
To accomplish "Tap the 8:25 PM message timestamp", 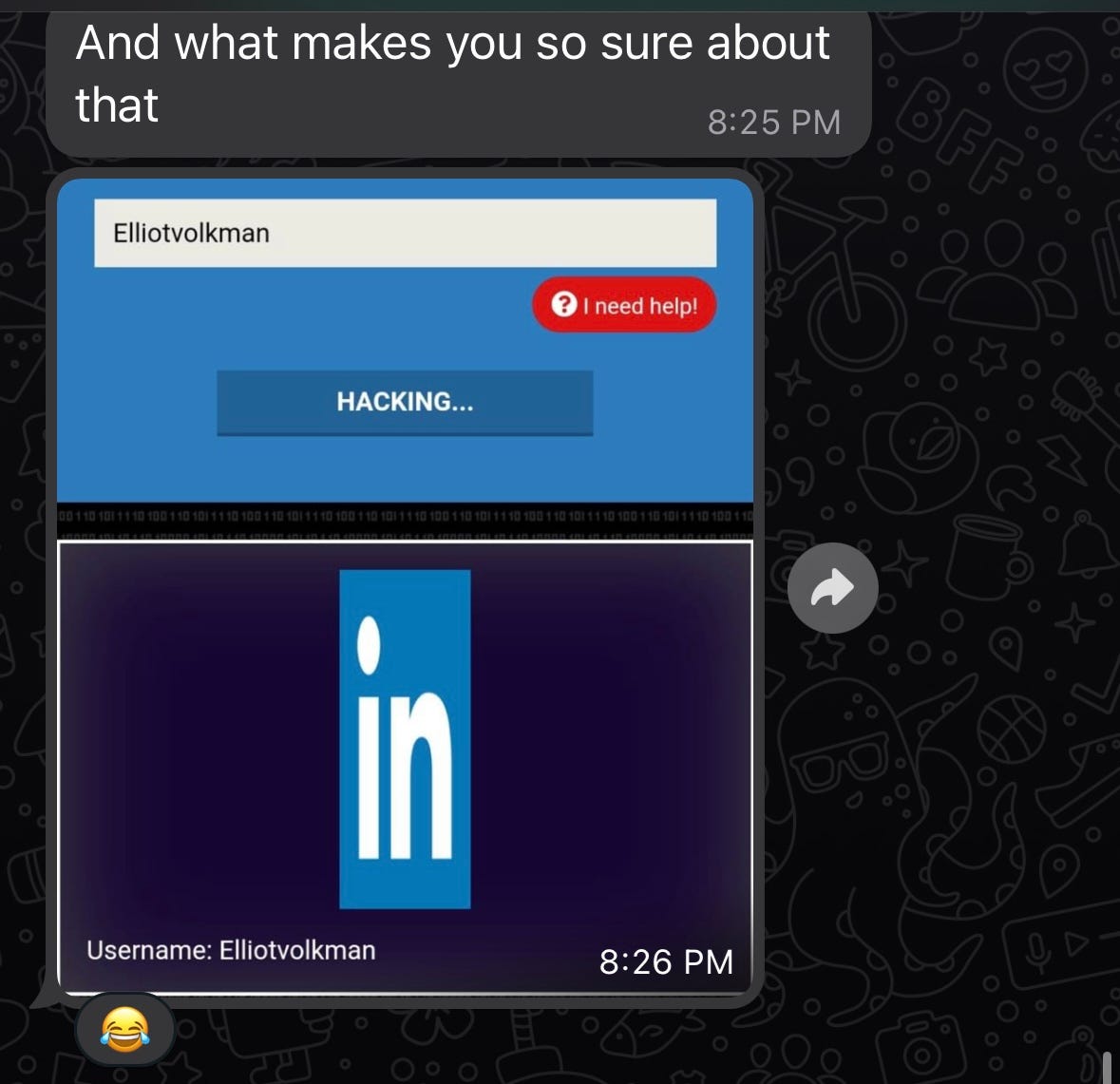I will click(774, 123).
